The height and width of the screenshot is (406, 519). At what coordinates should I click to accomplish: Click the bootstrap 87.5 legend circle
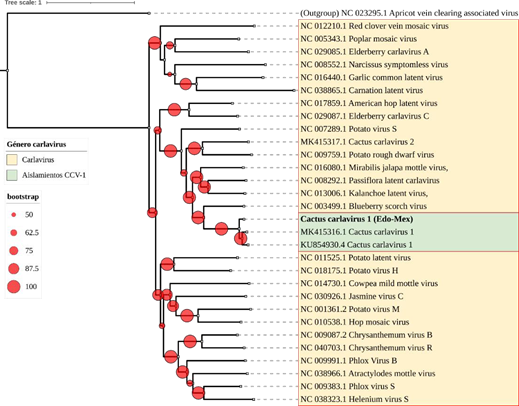(14, 269)
